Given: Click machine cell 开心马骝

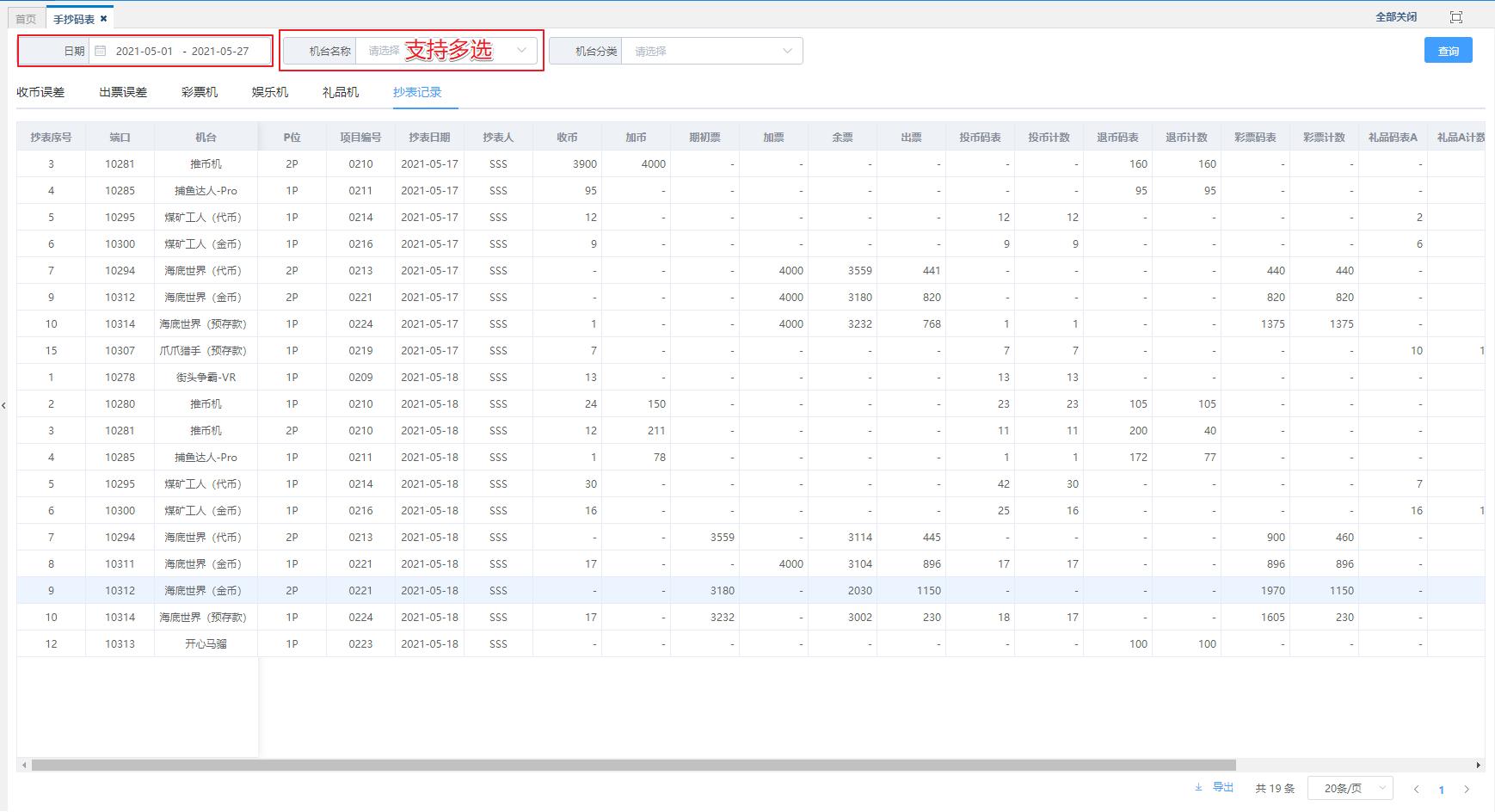Looking at the screenshot, I should (206, 643).
